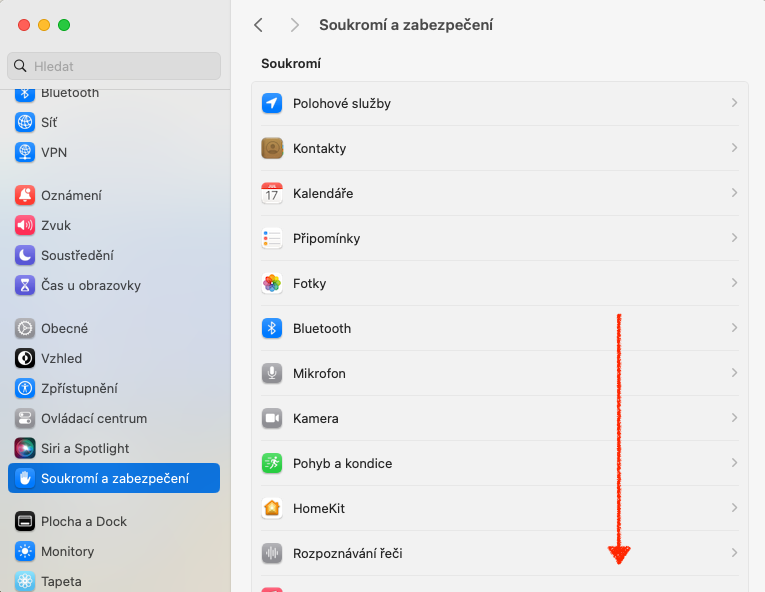Click the Kontakty book icon

click(272, 148)
